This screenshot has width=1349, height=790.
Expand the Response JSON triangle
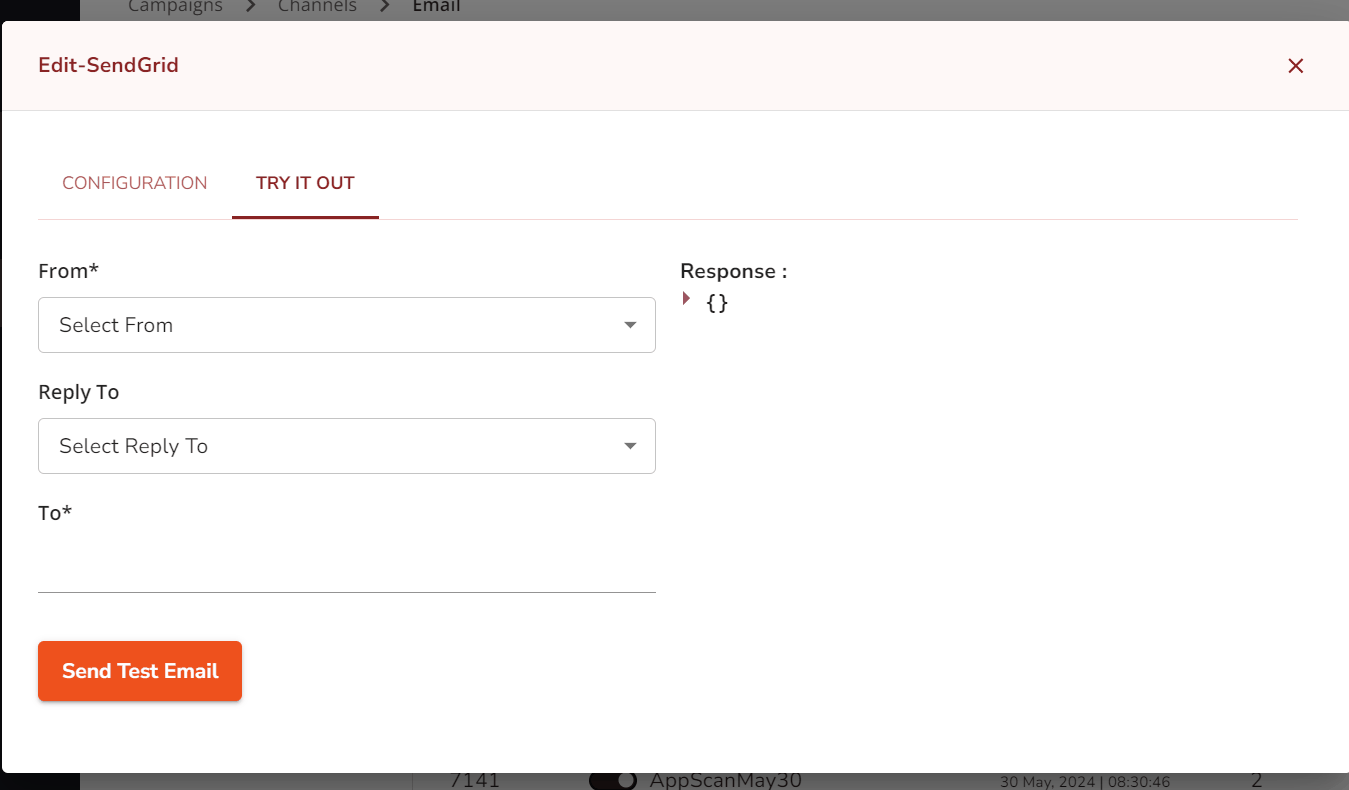click(x=686, y=298)
